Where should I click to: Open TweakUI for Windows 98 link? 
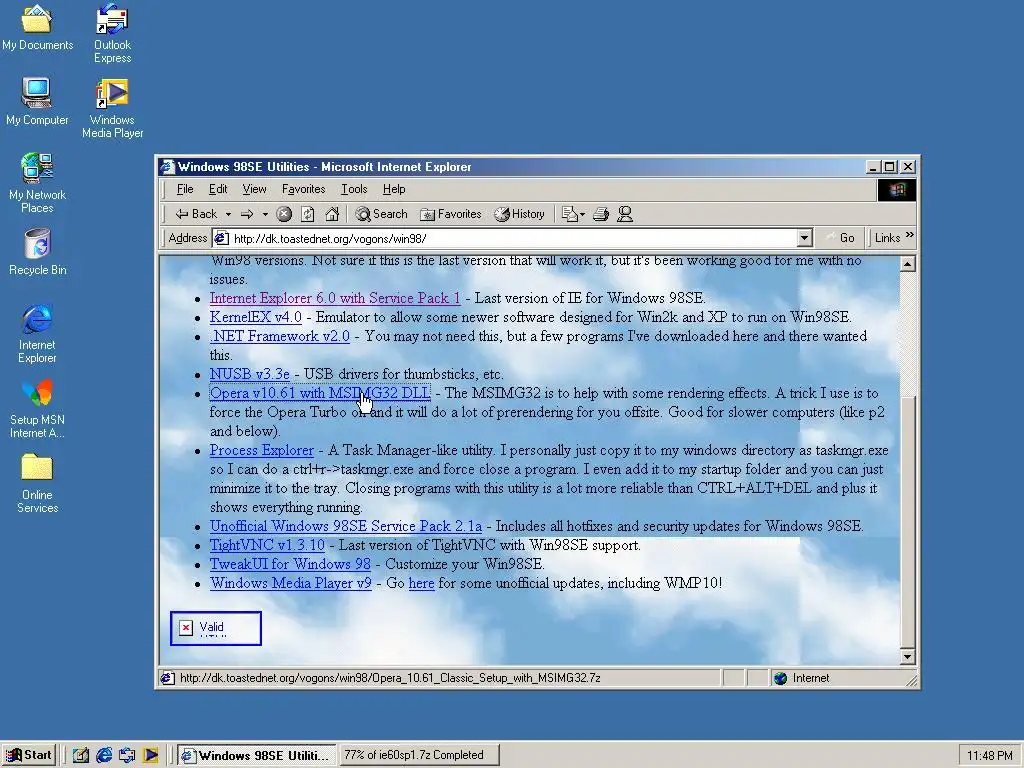coord(290,564)
